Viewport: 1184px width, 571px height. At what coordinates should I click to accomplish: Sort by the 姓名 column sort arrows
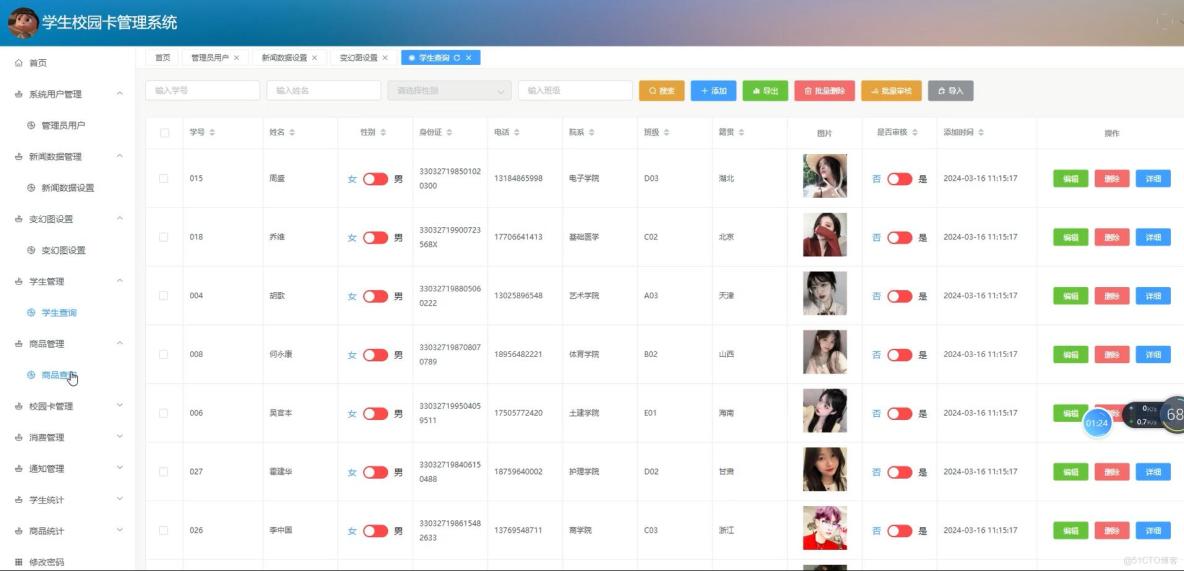click(x=291, y=133)
